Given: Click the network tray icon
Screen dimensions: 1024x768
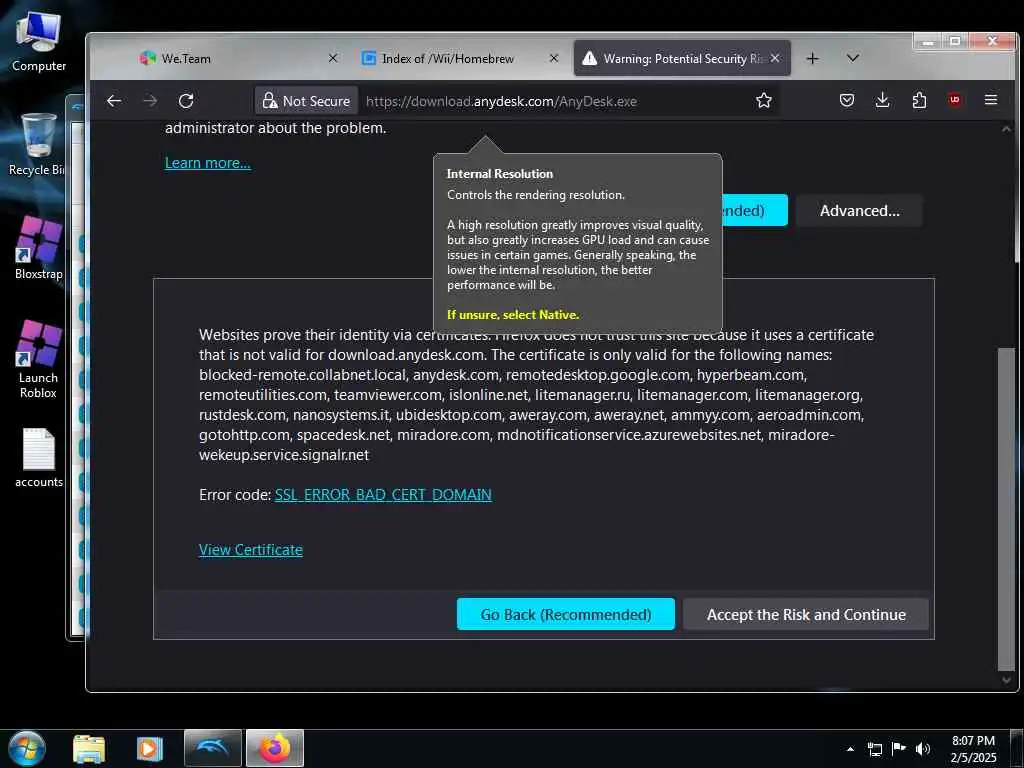Looking at the screenshot, I should coord(875,748).
